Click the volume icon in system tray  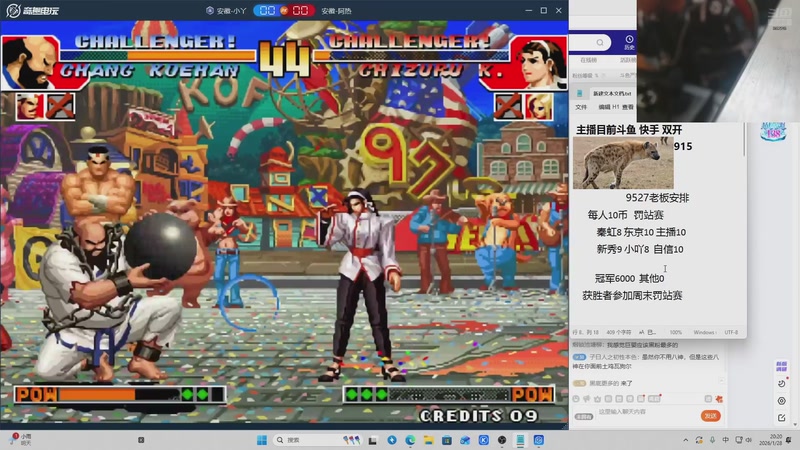(748, 440)
